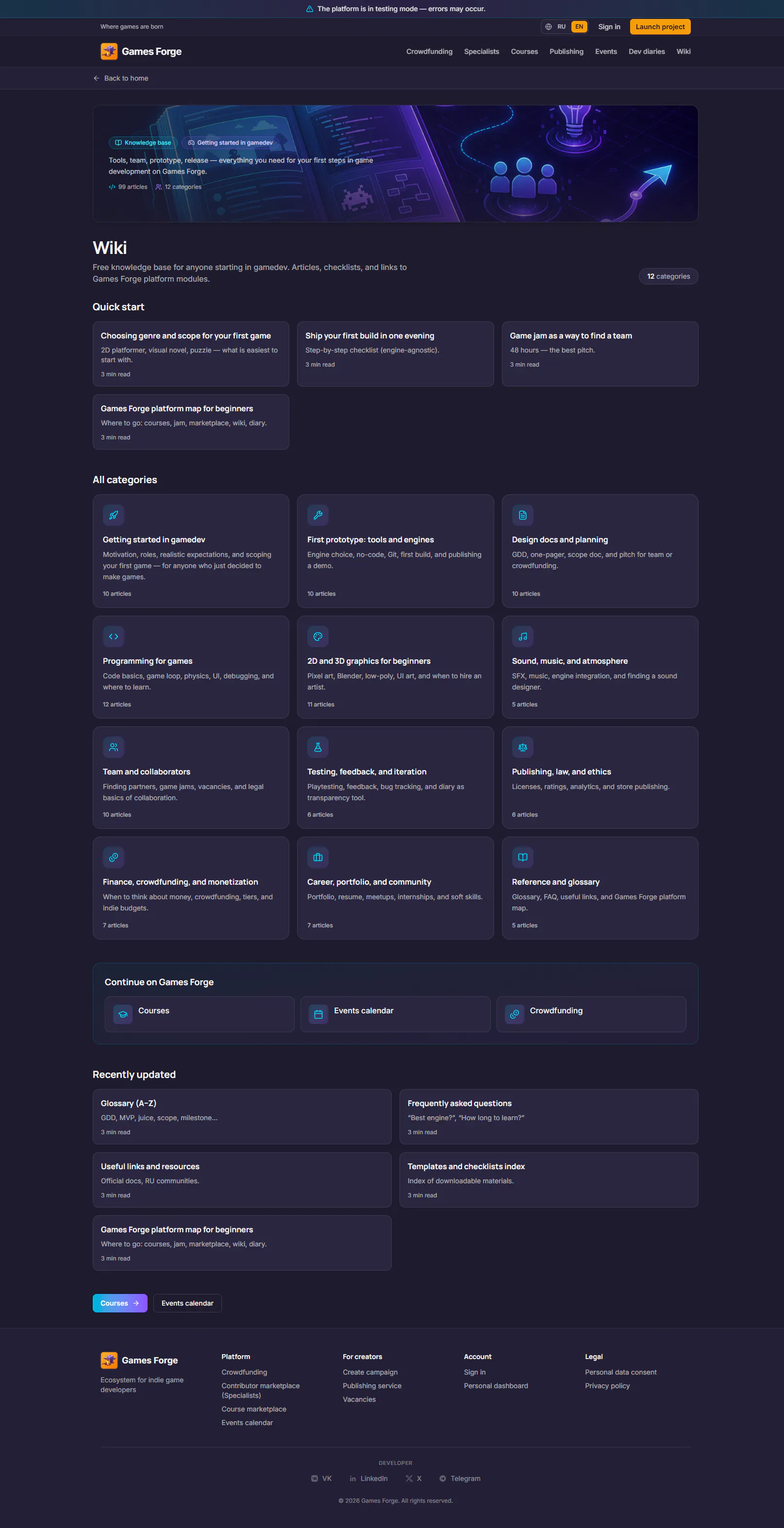The height and width of the screenshot is (1528, 784).
Task: Click Create campaign footer link
Action: [370, 1372]
